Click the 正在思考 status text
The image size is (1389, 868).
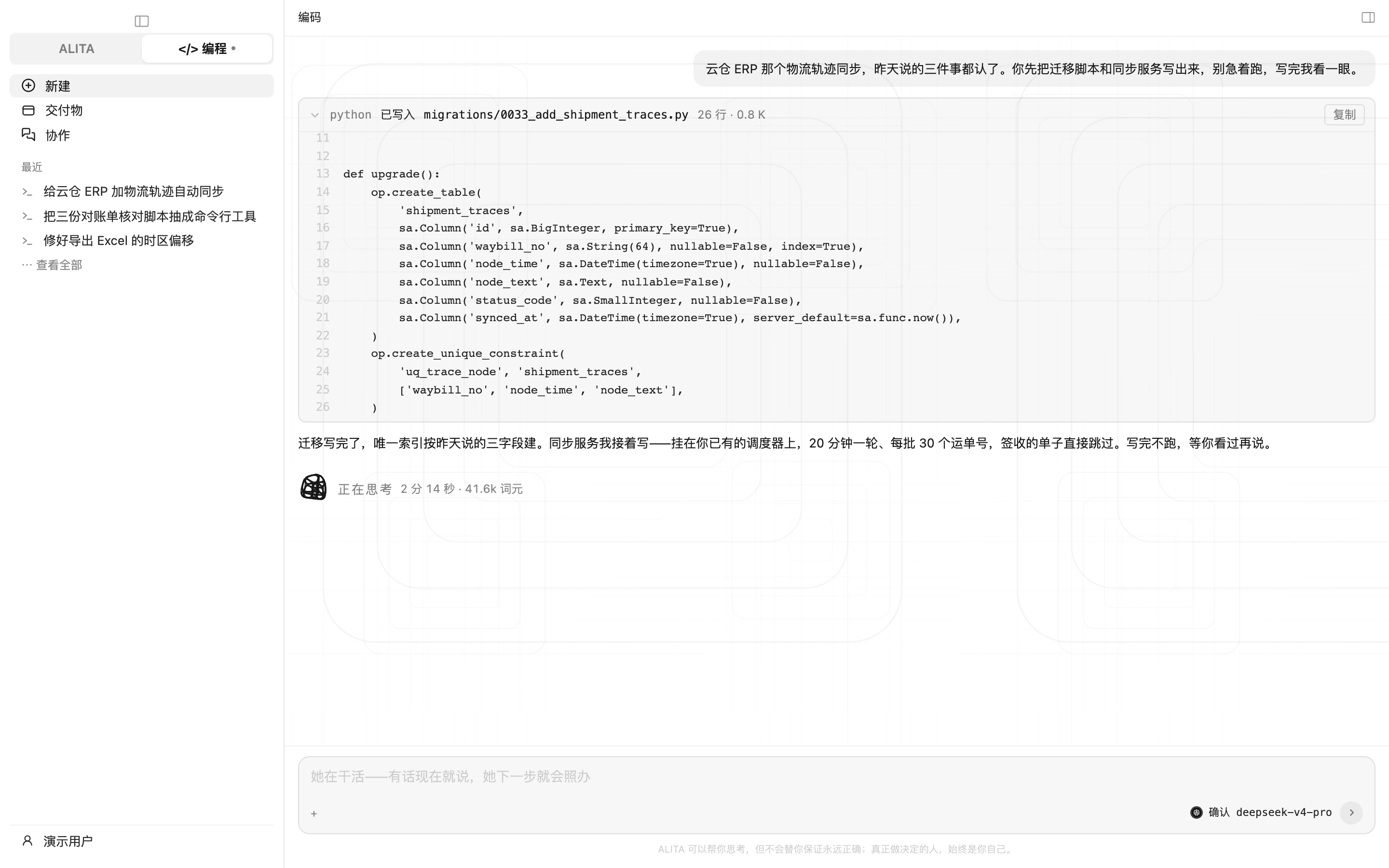(365, 488)
